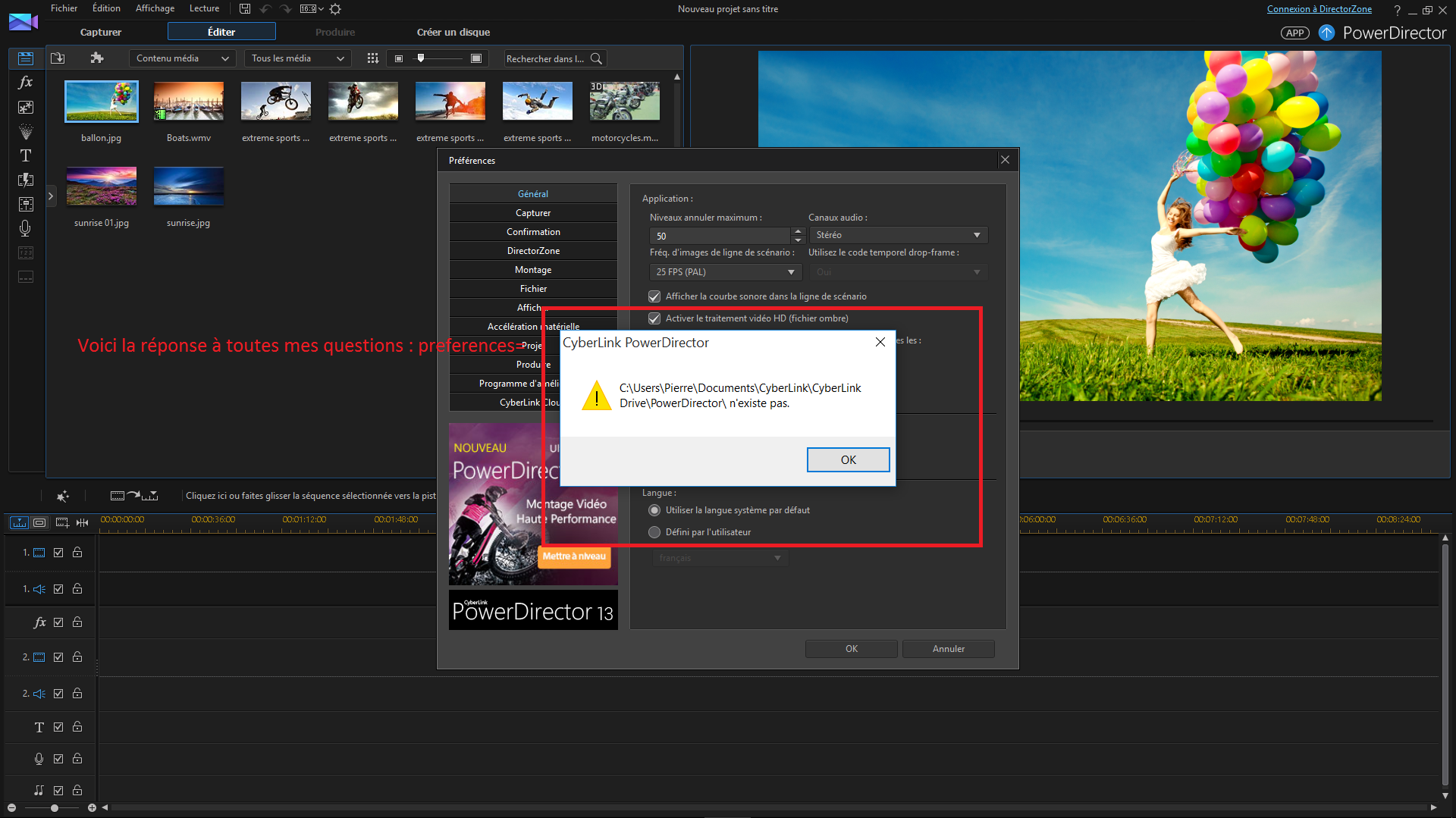Viewport: 1456px width, 818px height.
Task: Click the 'Mettre à niveau' upgrade button
Action: point(574,556)
